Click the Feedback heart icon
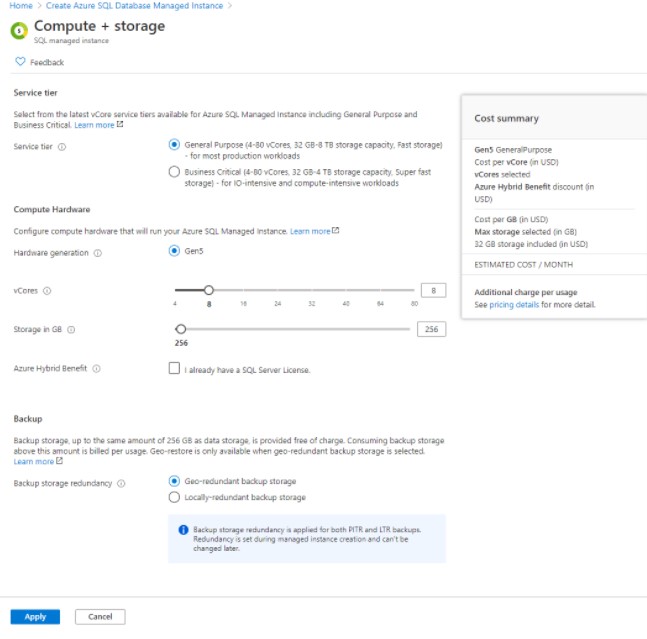647x639 pixels. tap(20, 61)
